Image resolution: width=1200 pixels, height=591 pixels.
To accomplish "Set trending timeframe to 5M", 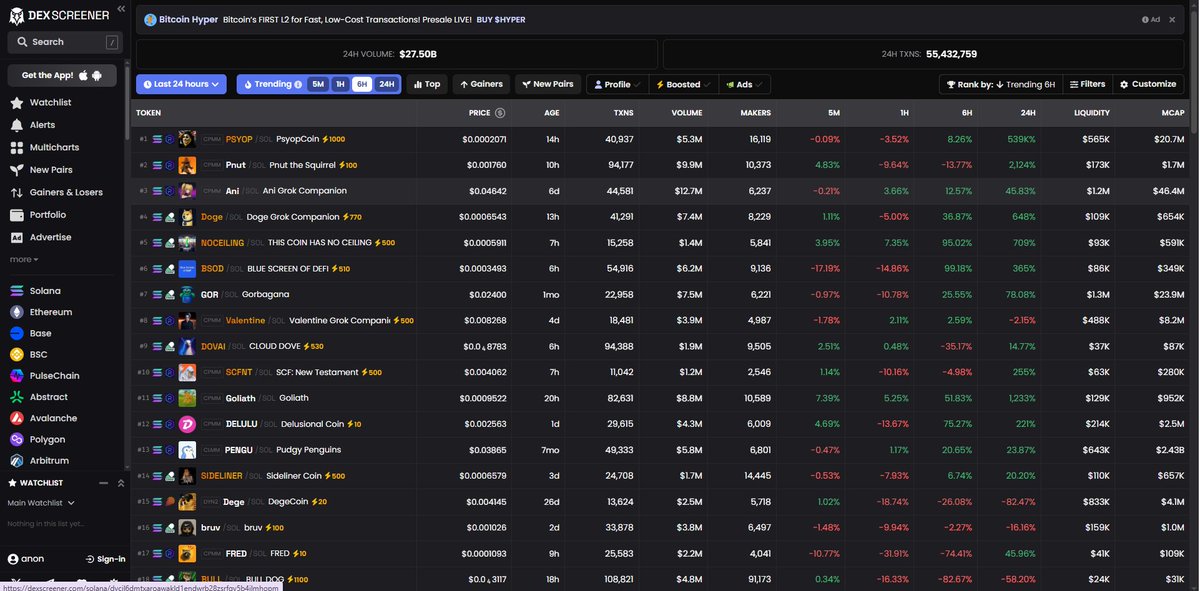I will [x=318, y=85].
